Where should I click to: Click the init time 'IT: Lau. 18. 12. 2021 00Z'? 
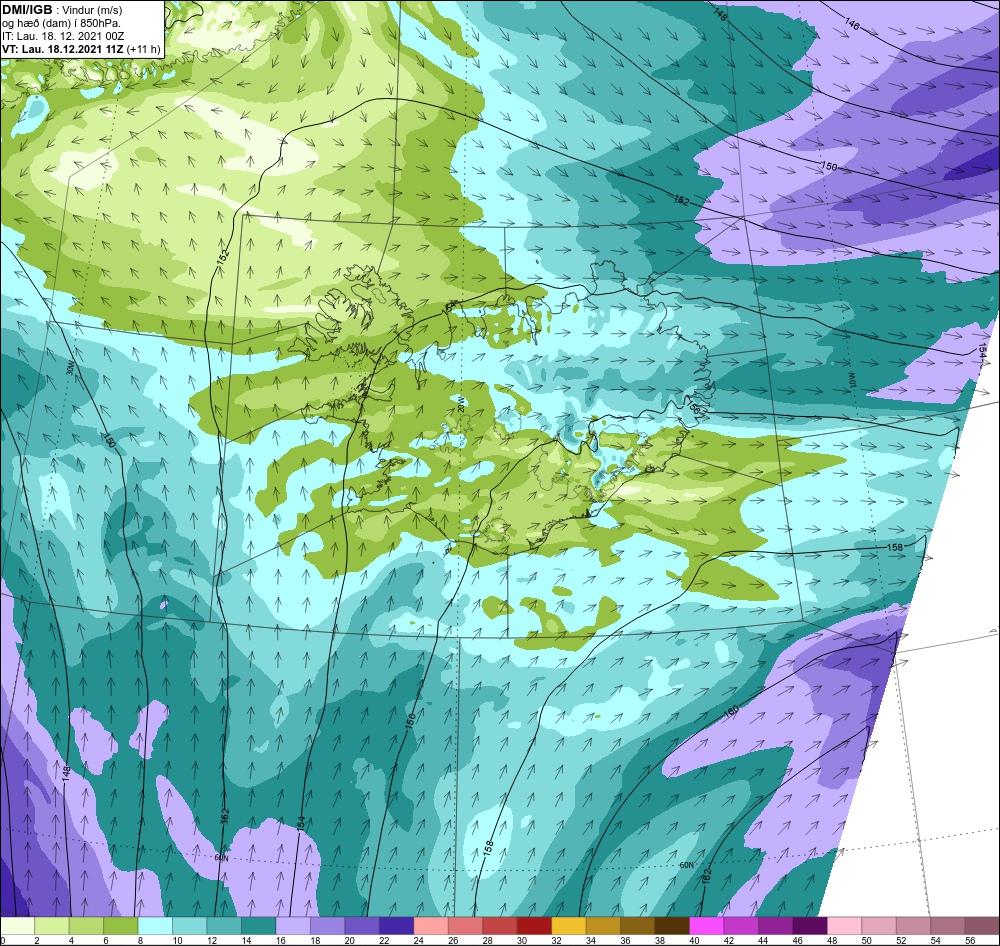click(x=63, y=36)
